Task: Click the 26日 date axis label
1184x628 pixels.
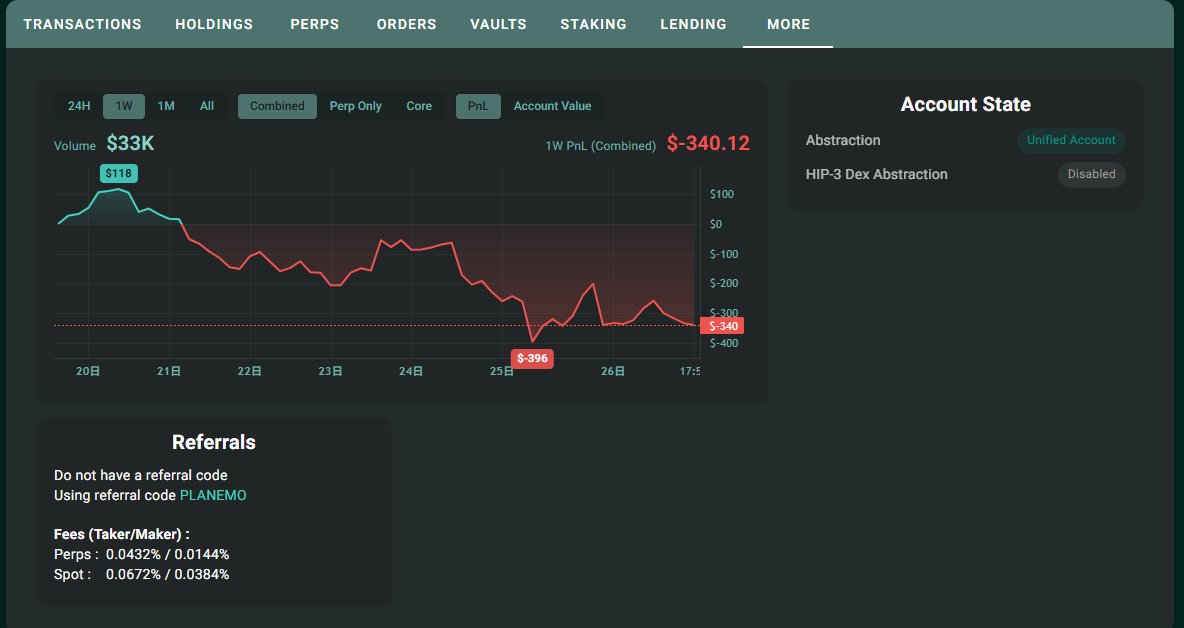Action: point(612,371)
